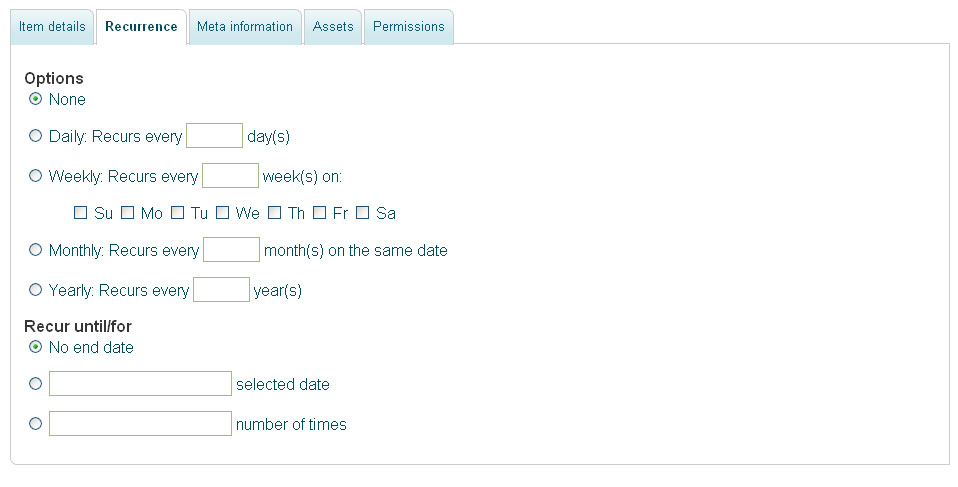Screen dimensions: 958x487
Task: Select the Daily recurrence radio button
Action: coord(35,136)
